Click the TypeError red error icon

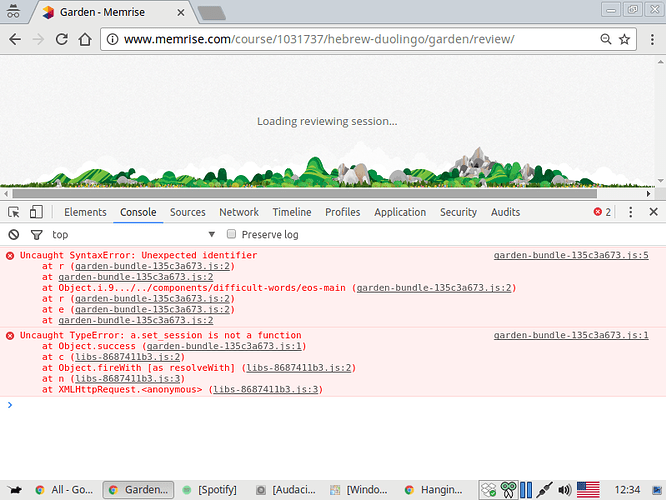(x=10, y=336)
